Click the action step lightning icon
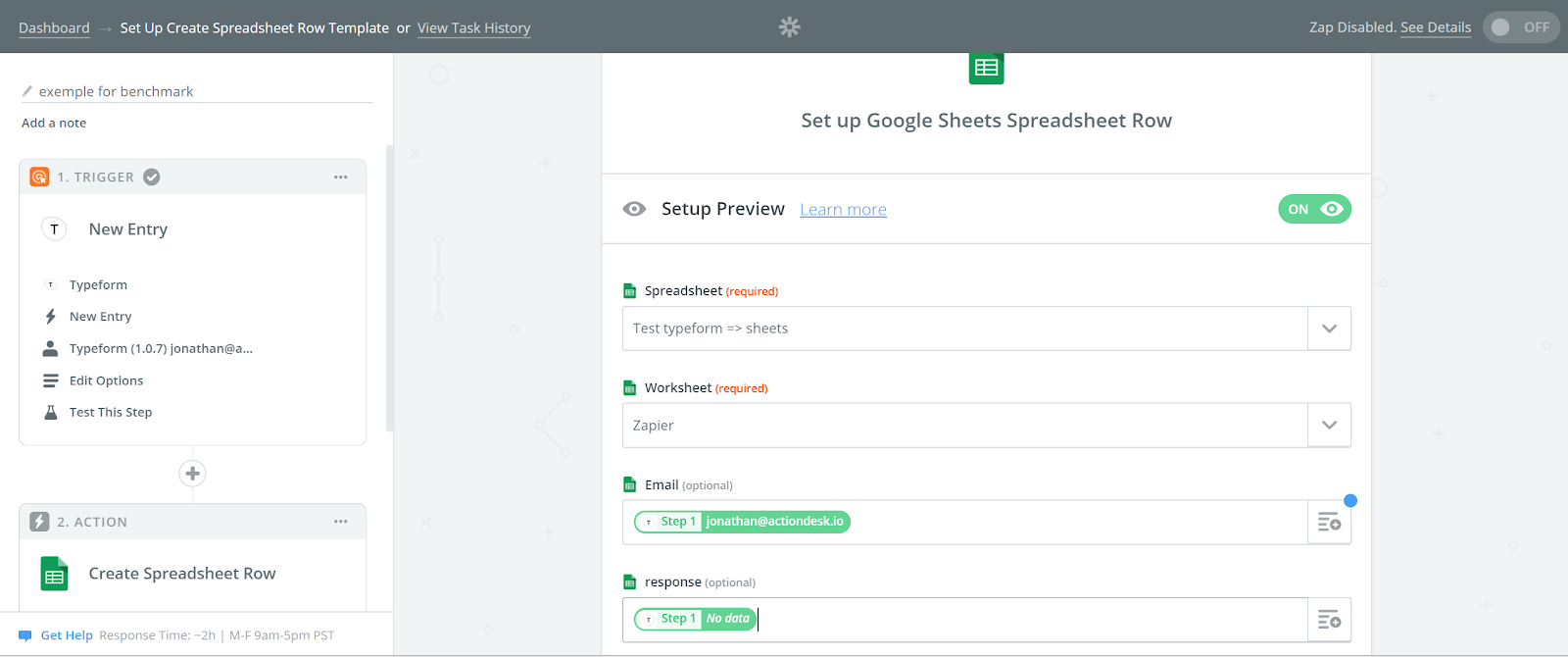Screen dimensions: 1568x657 pos(39,522)
